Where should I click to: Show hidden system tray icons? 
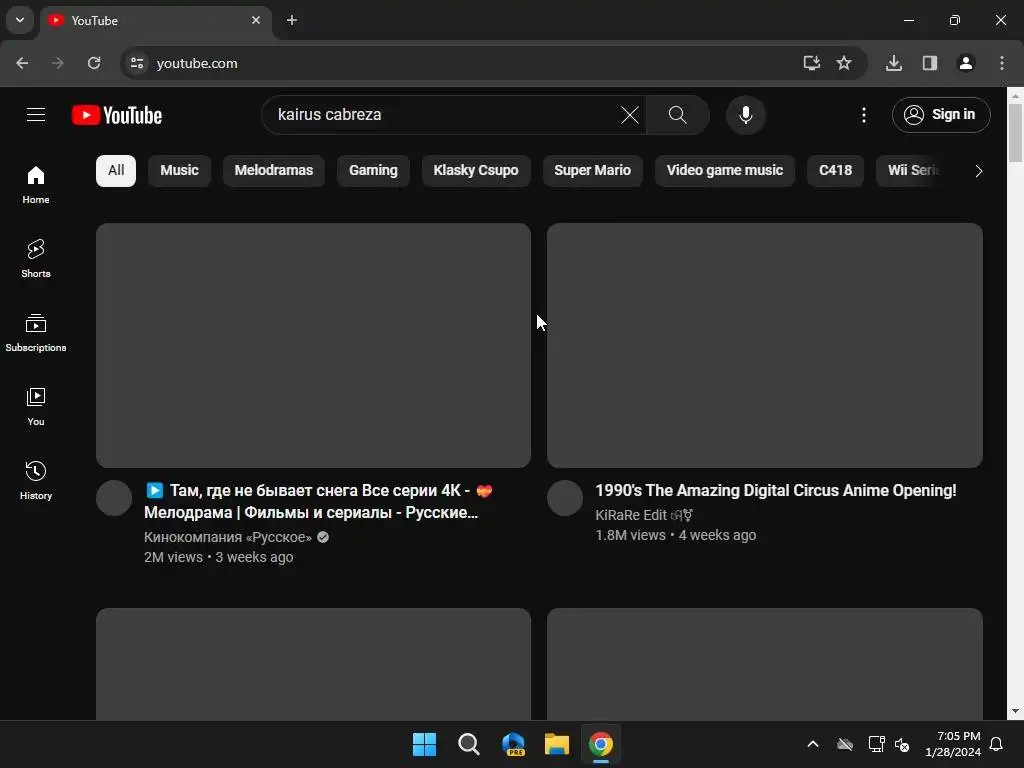pos(812,744)
